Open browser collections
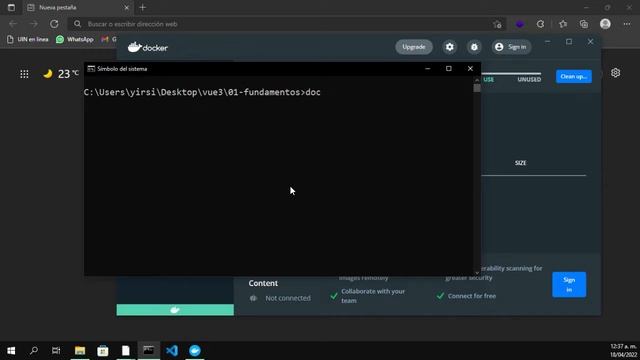Screen dimensions: 640x360 coord(584,24)
